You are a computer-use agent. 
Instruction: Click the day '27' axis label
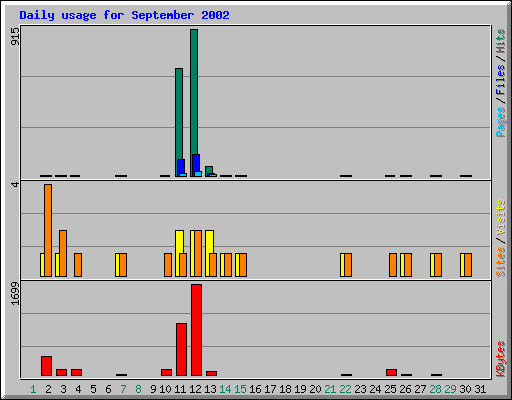point(420,389)
